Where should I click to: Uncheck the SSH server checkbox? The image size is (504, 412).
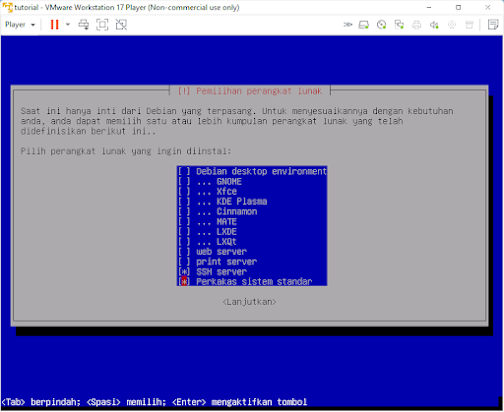click(184, 272)
